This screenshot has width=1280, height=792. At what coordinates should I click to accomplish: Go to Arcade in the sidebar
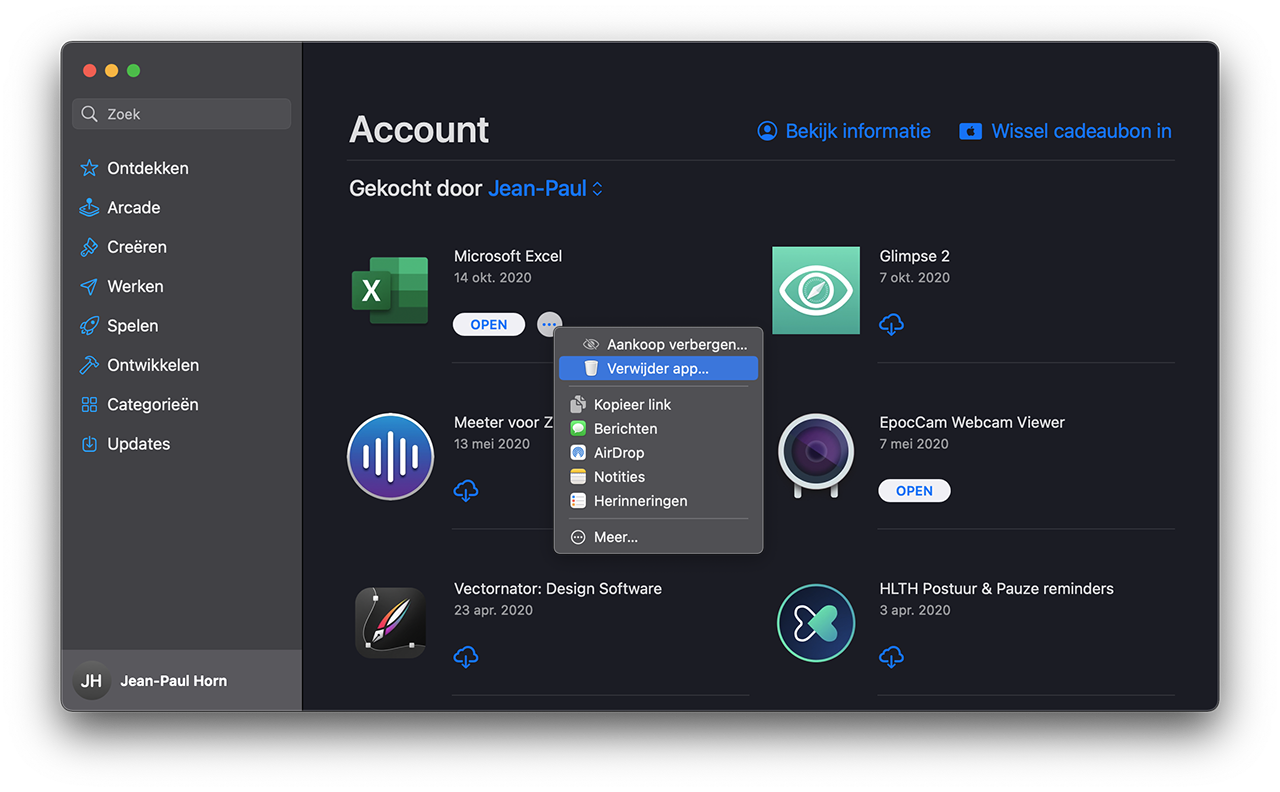[x=120, y=207]
